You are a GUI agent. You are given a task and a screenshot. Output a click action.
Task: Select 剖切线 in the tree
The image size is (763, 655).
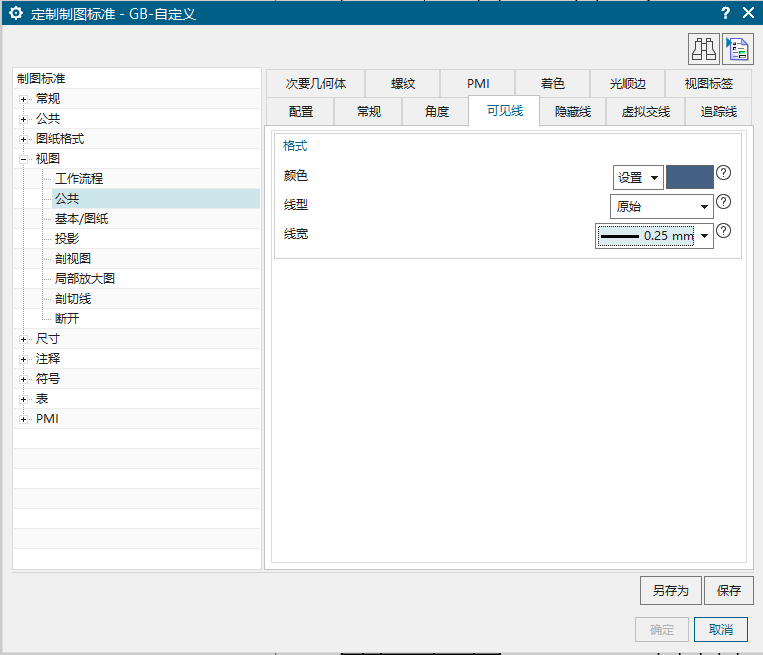tap(73, 298)
